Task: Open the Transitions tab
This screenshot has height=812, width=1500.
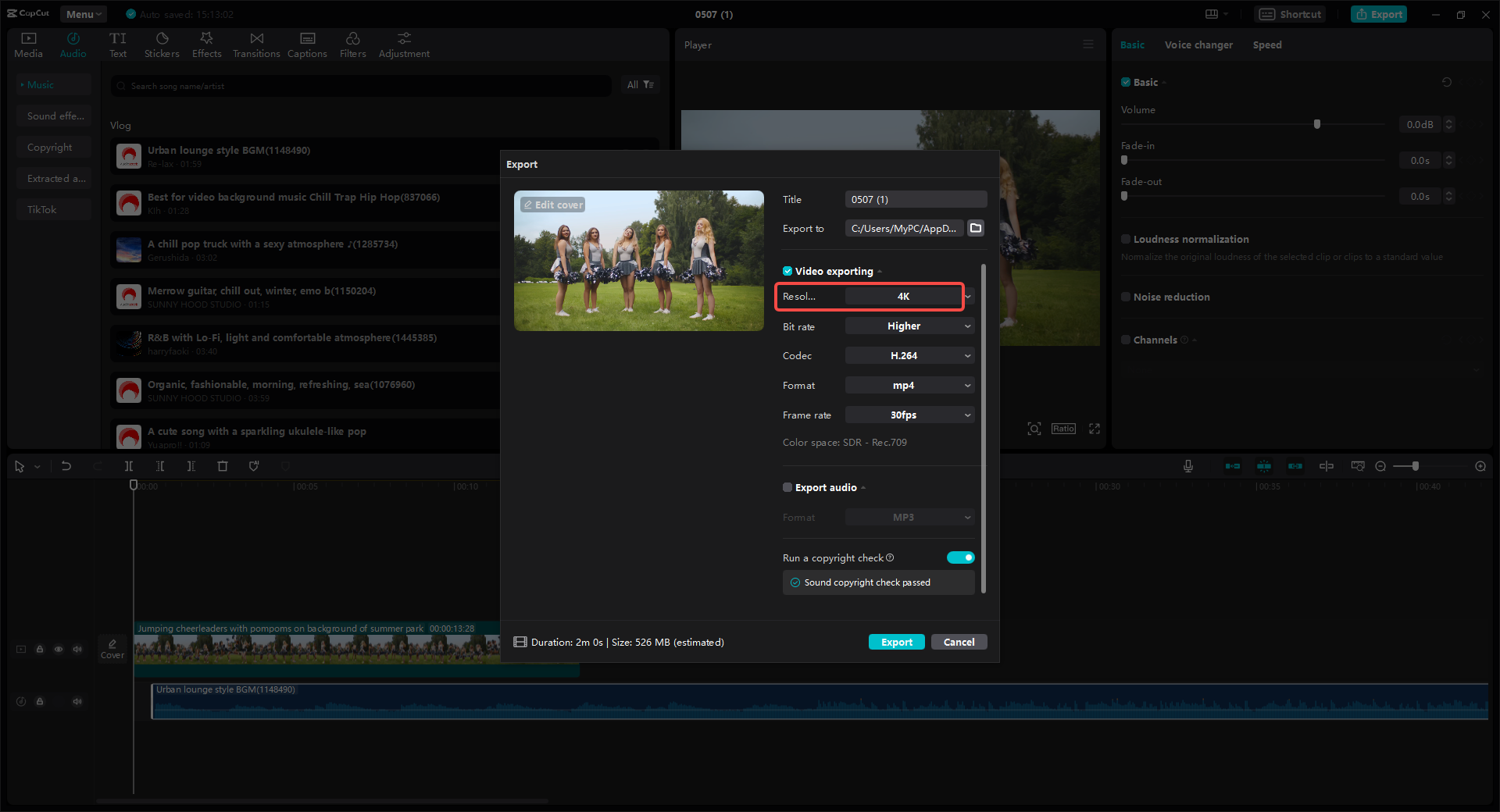Action: tap(256, 45)
